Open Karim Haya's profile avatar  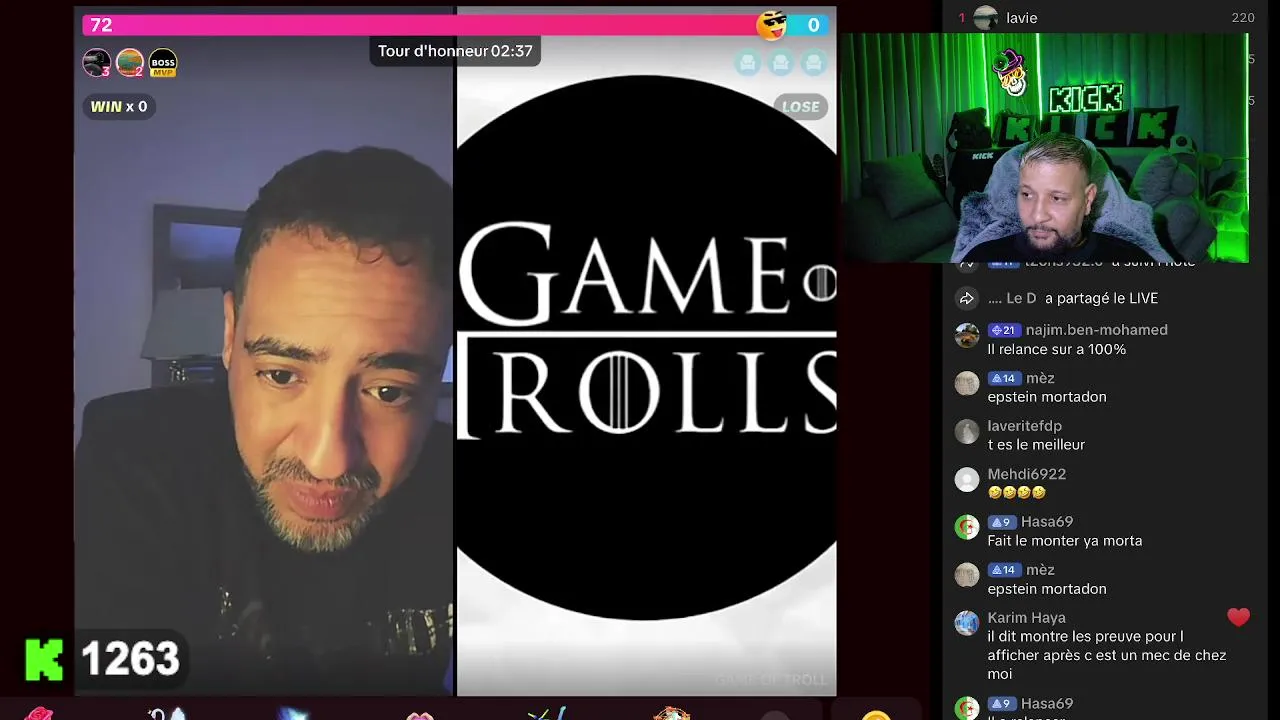tap(967, 624)
